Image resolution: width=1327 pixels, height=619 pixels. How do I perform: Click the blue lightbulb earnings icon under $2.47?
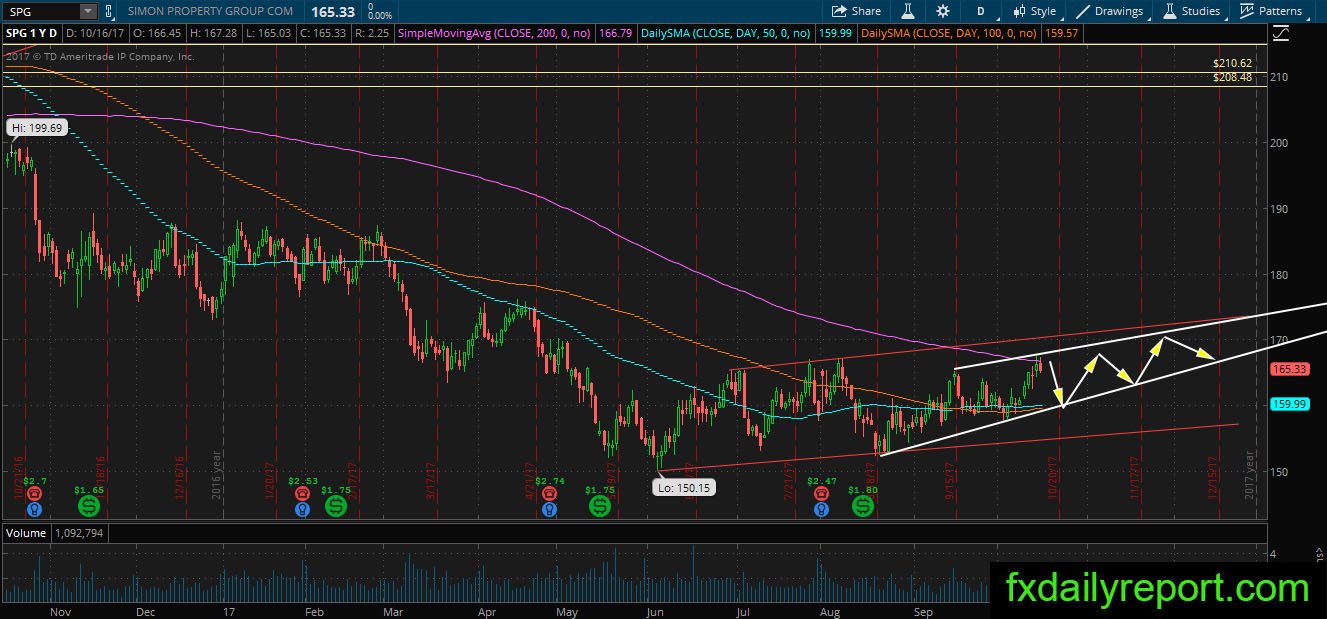(821, 509)
